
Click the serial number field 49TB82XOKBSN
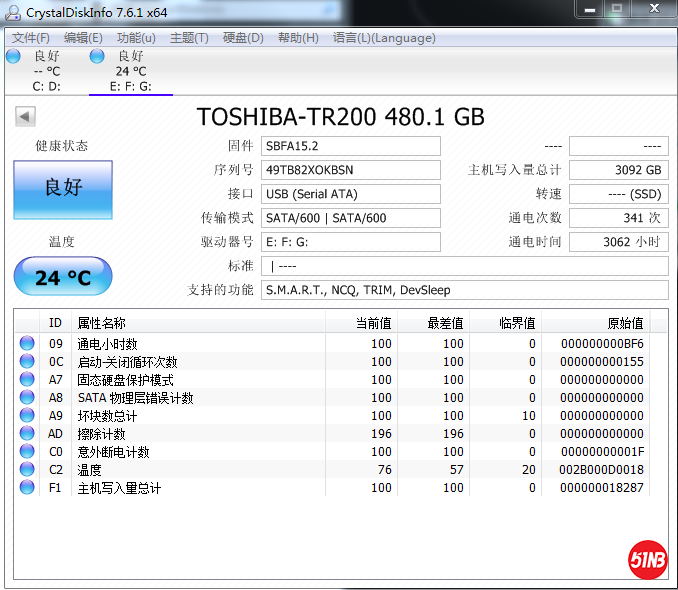tap(351, 170)
